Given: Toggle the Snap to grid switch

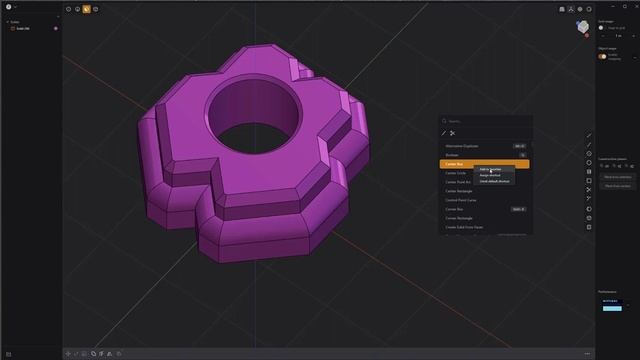Looking at the screenshot, I should tap(602, 28).
